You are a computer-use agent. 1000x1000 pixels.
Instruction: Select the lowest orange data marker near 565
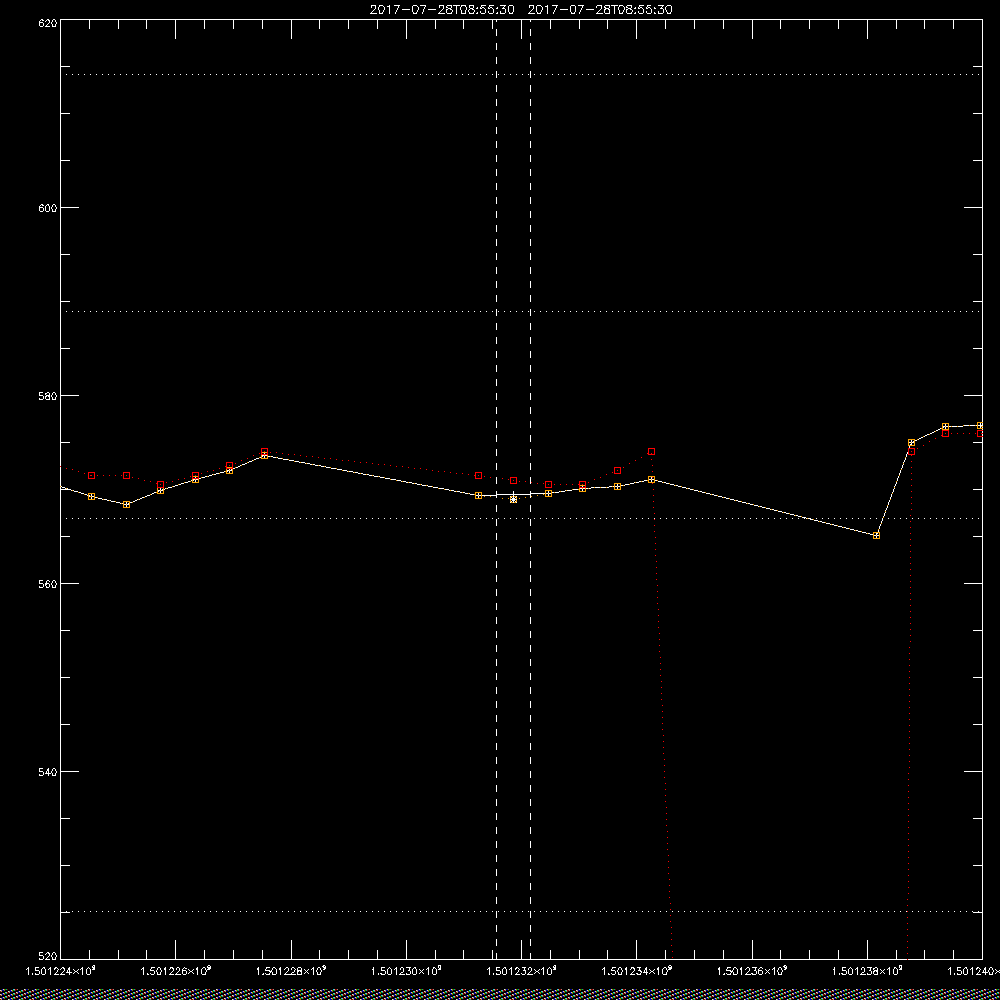point(876,536)
